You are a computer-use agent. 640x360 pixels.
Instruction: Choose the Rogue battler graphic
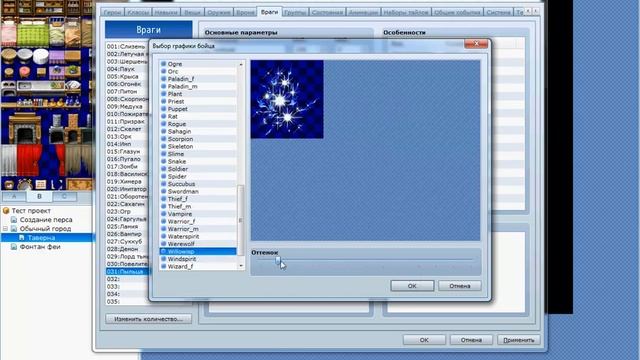tap(198, 124)
